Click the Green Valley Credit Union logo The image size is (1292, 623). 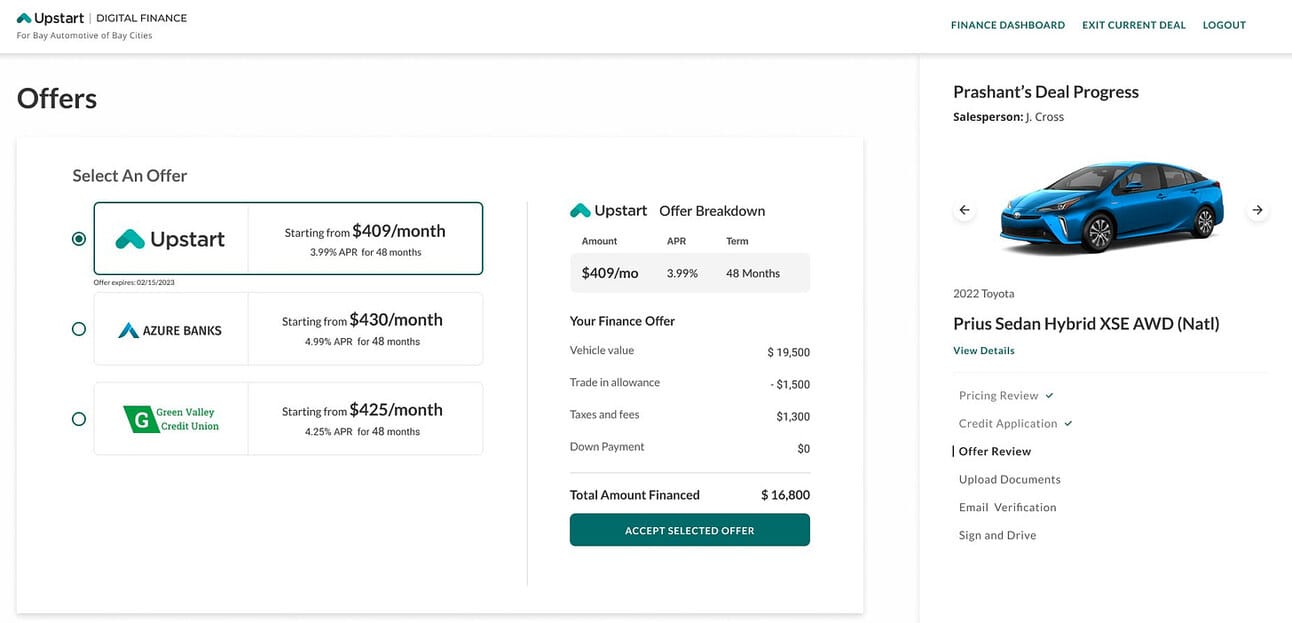point(170,419)
